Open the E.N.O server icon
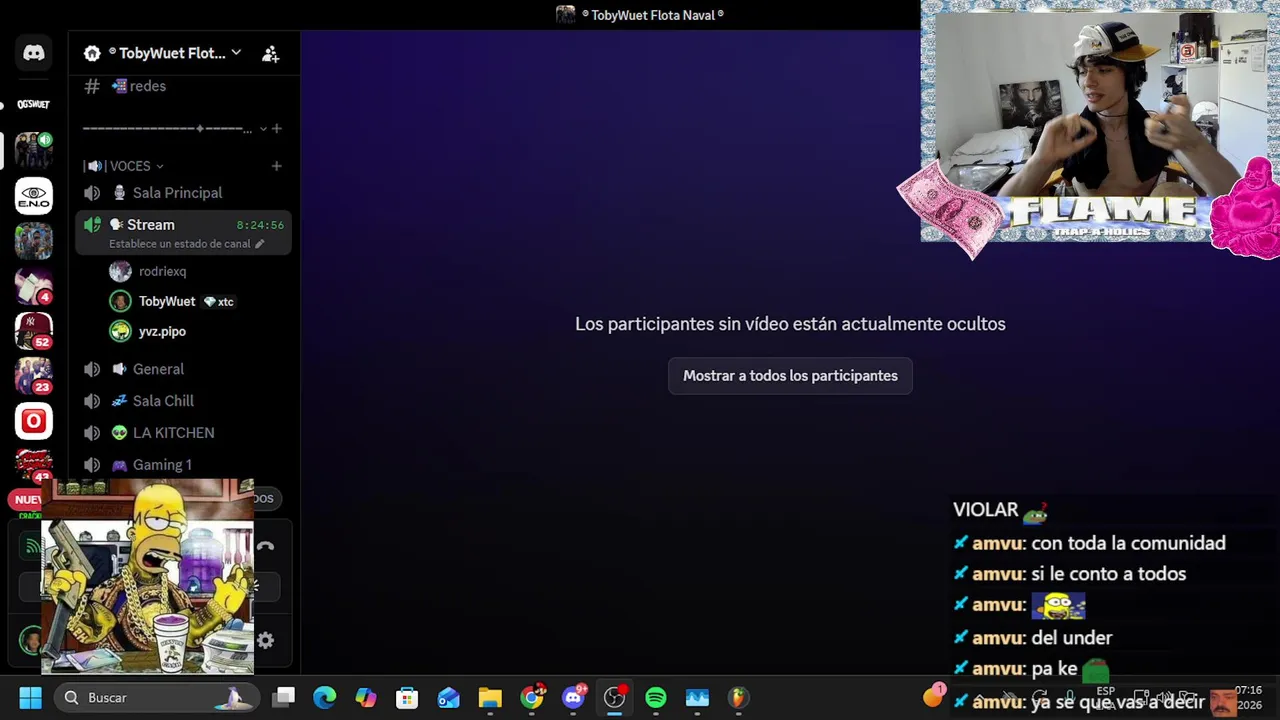The width and height of the screenshot is (1280, 720). pos(34,196)
